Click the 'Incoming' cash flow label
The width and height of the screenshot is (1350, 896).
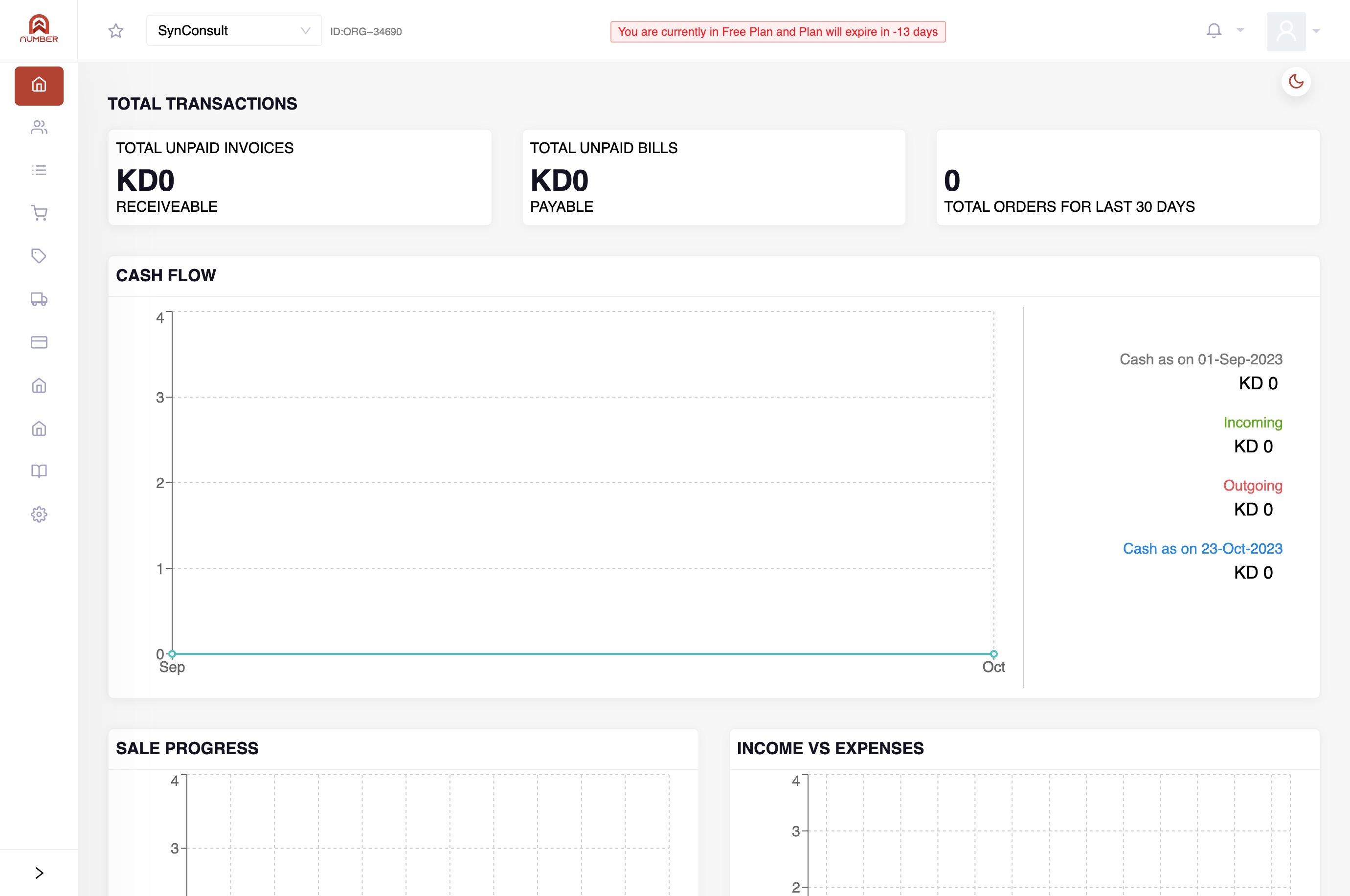[x=1252, y=422]
